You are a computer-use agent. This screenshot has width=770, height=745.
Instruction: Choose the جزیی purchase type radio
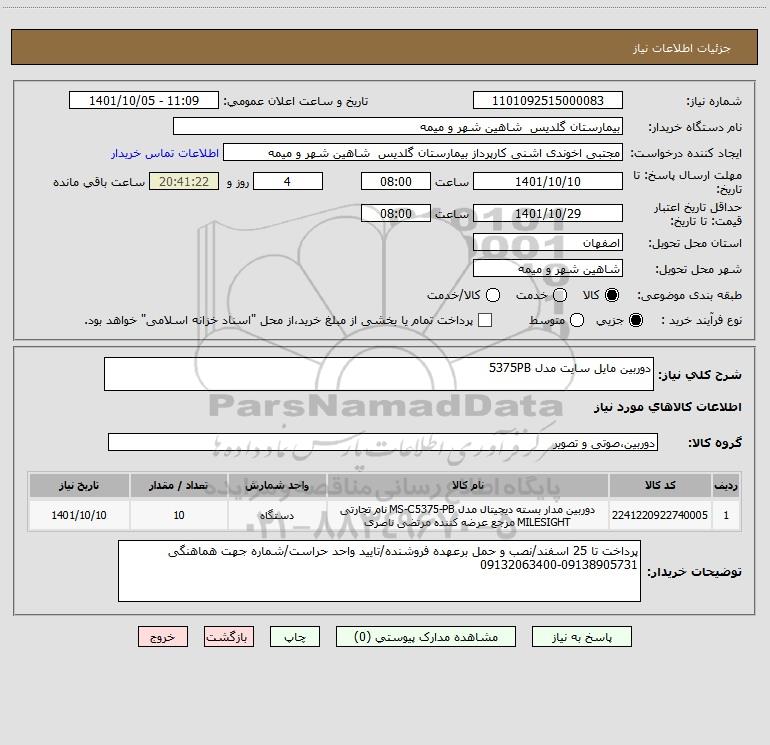tap(635, 320)
